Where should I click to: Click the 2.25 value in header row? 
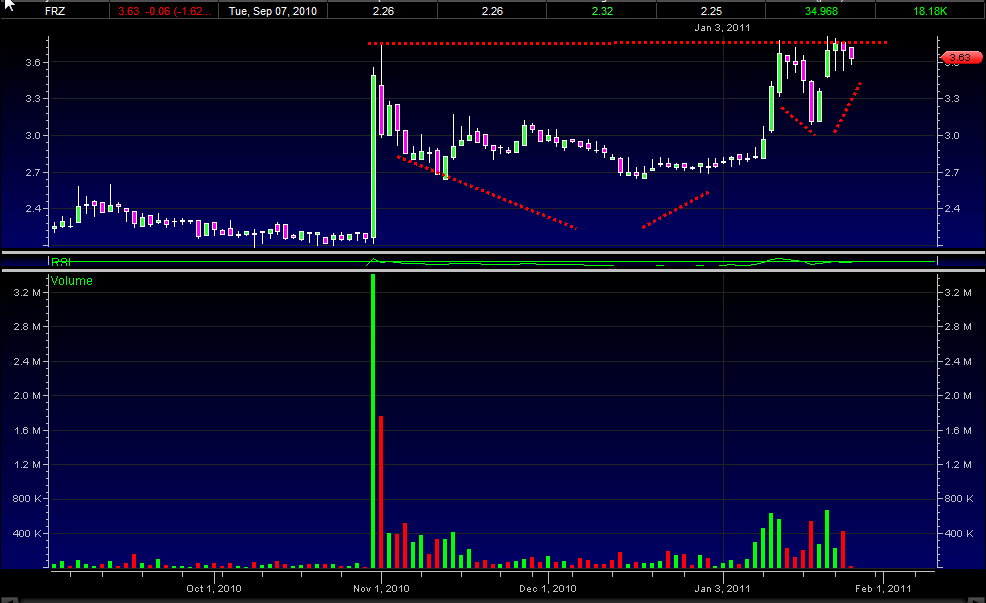click(711, 11)
